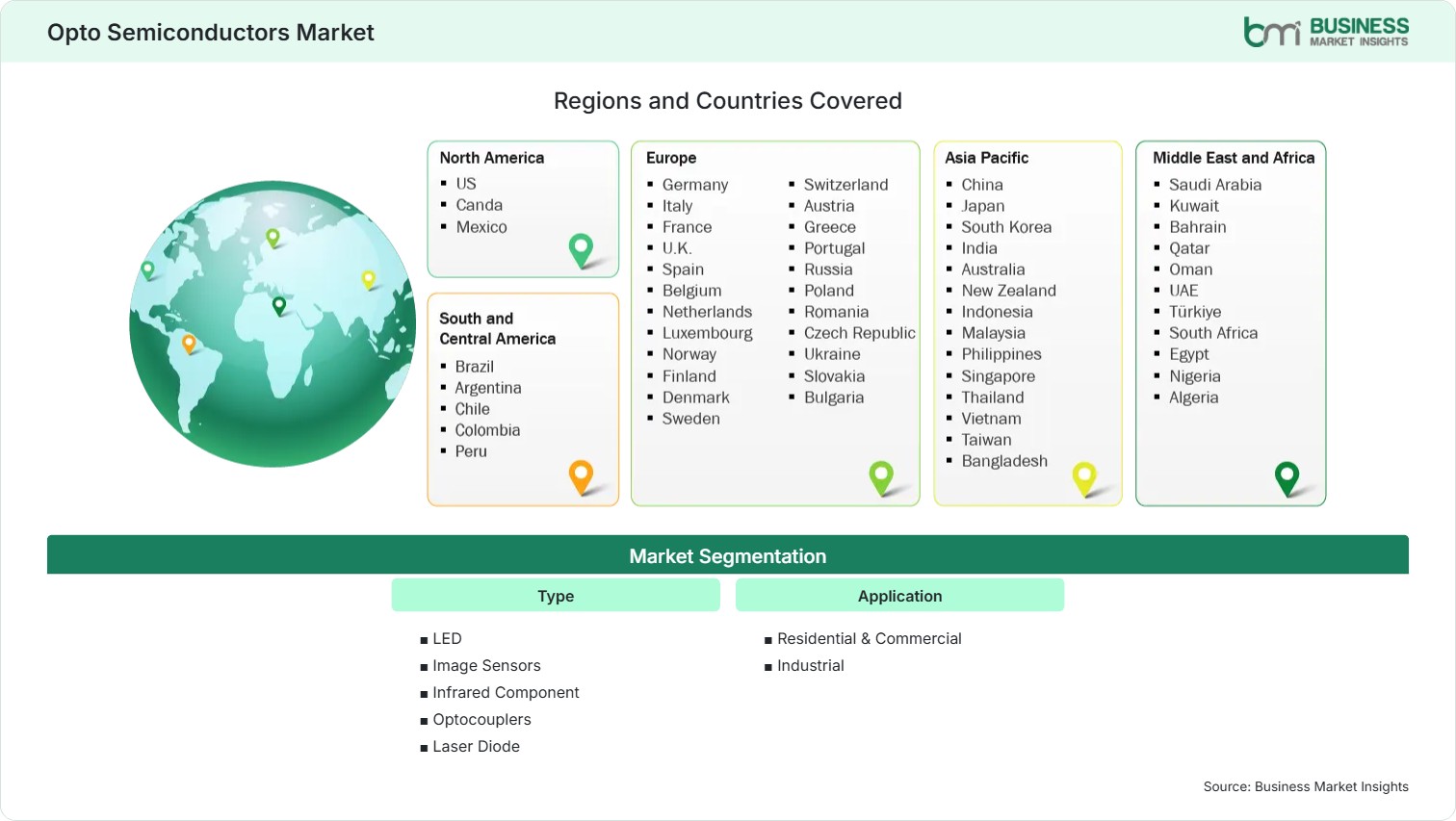The height and width of the screenshot is (821, 1456).
Task: Click the light green pin in Europe card
Action: tap(881, 478)
